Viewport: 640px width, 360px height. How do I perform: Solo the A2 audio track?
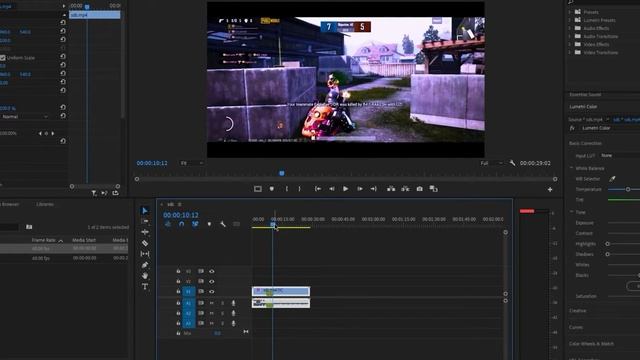[222, 313]
